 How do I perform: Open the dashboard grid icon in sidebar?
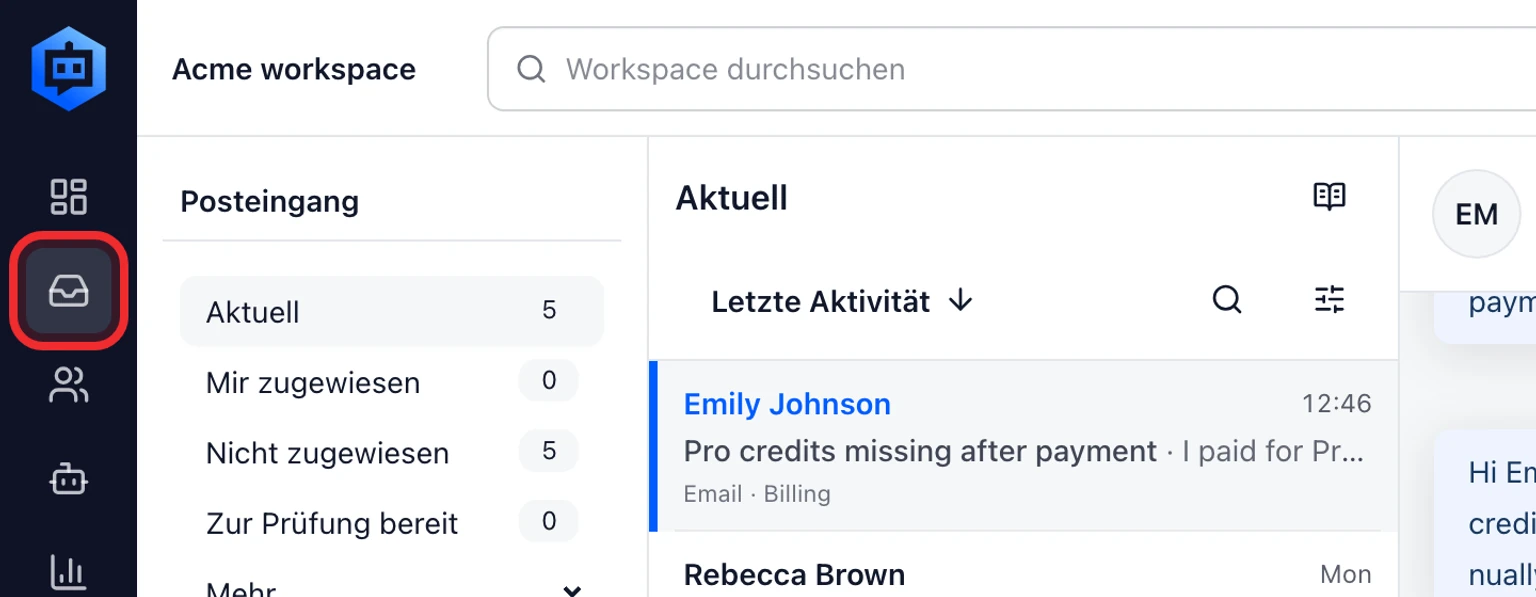(x=68, y=197)
